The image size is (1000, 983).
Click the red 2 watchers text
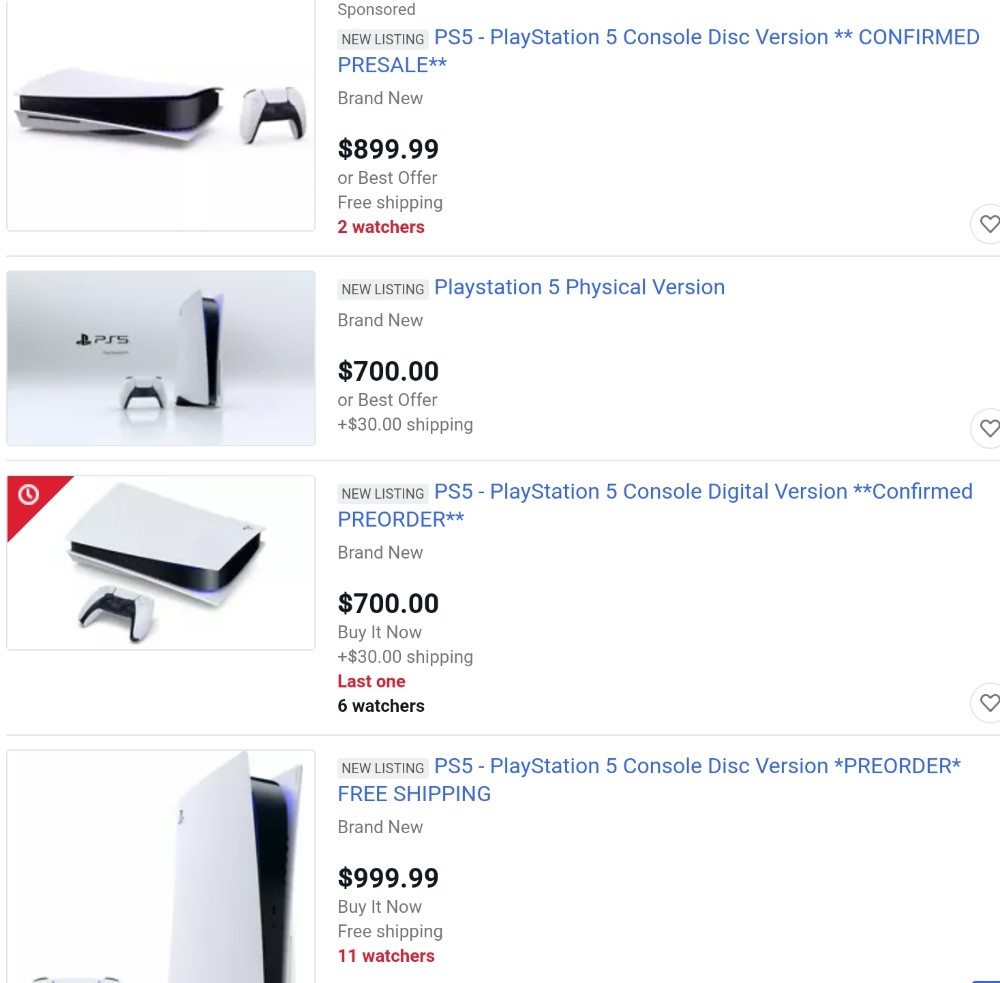(x=381, y=227)
